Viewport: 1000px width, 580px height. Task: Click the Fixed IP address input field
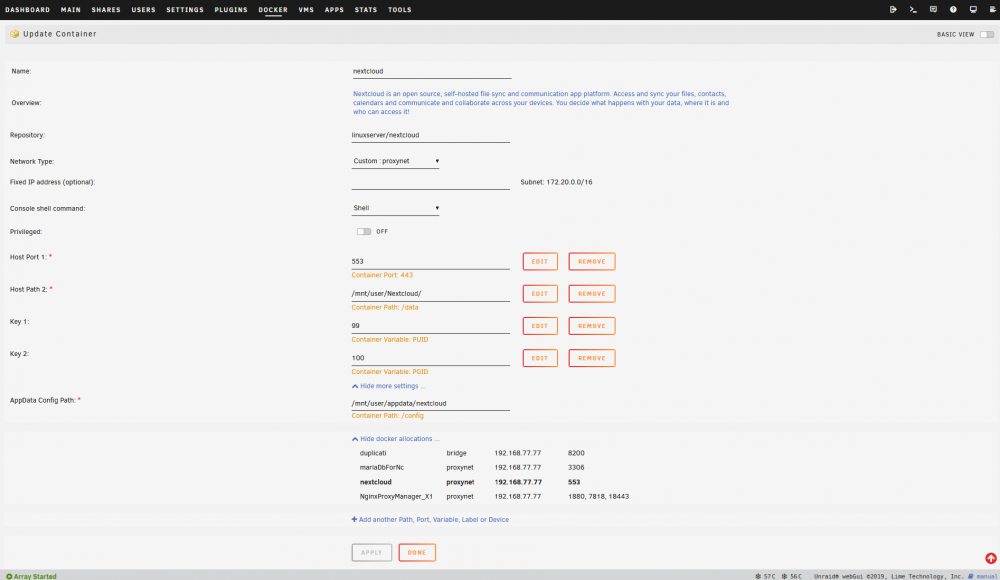[x=430, y=182]
